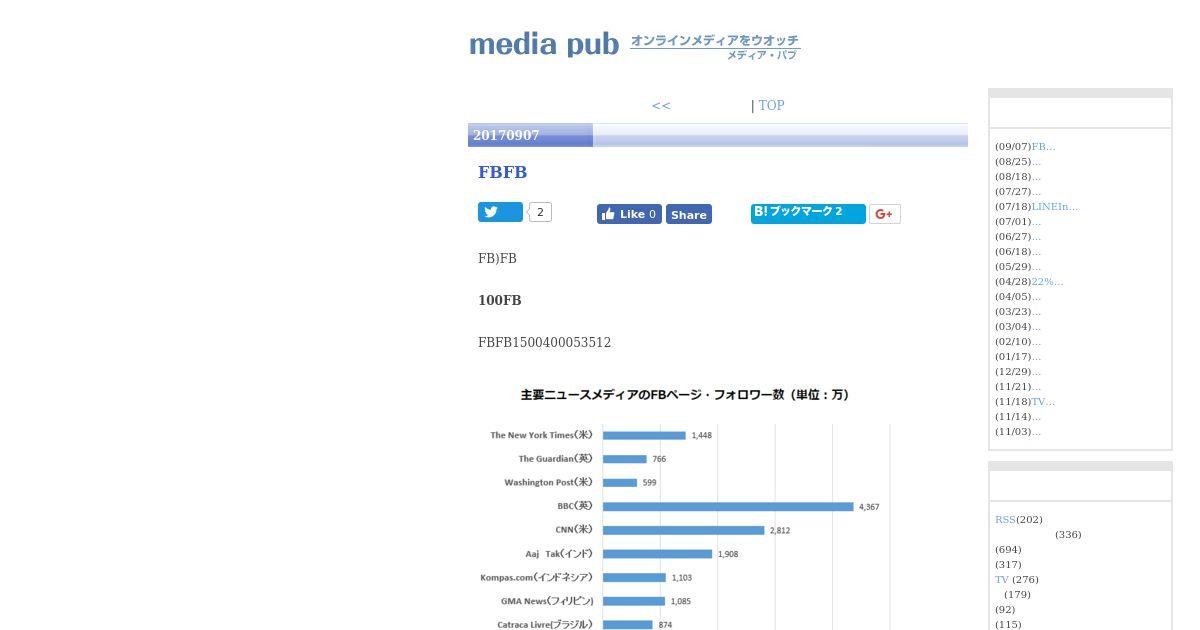Open the 12/29 recent post link
1200x630 pixels.
point(1036,371)
